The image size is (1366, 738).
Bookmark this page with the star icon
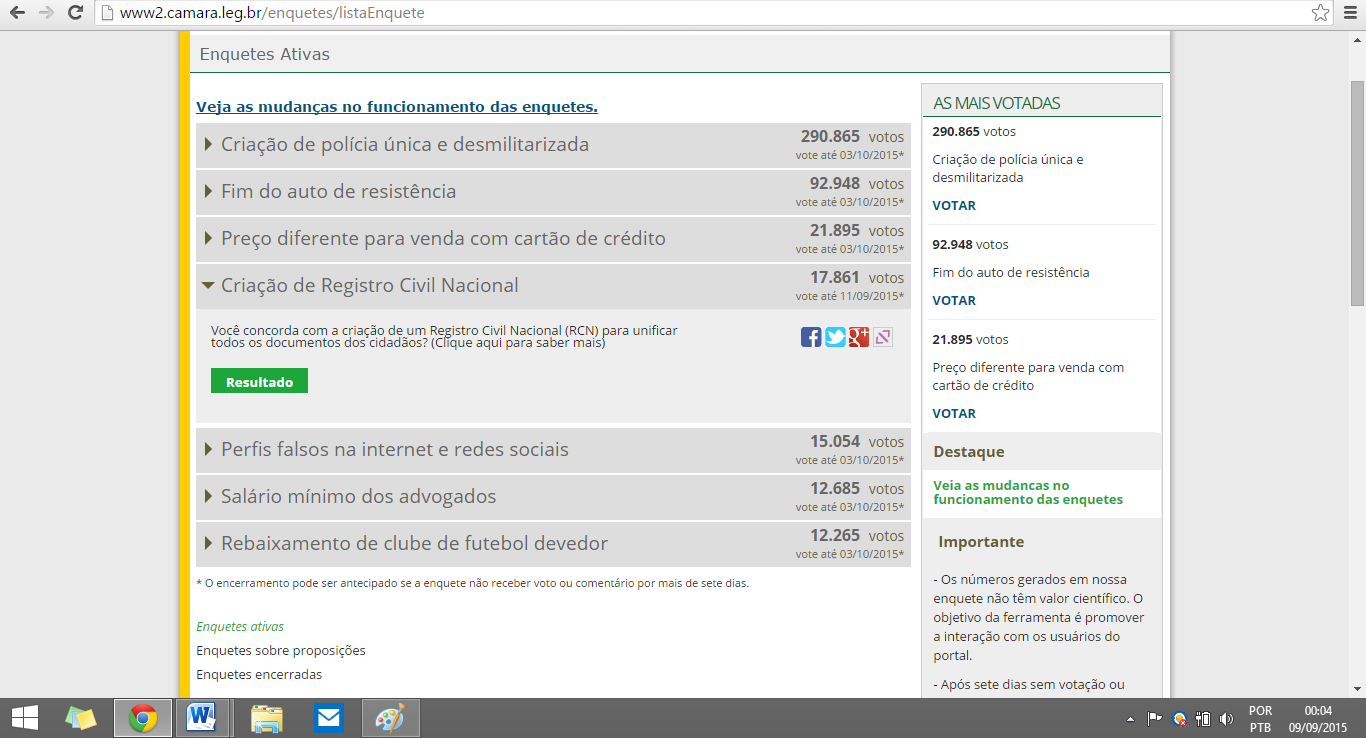[1320, 13]
